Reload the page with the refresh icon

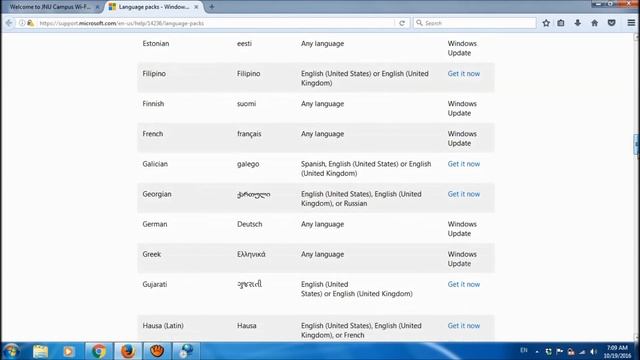[402, 23]
